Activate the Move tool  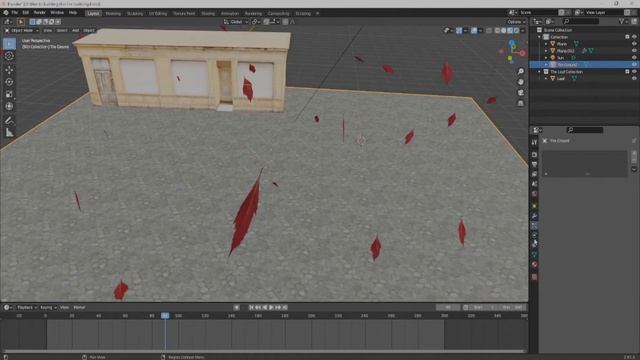9,70
